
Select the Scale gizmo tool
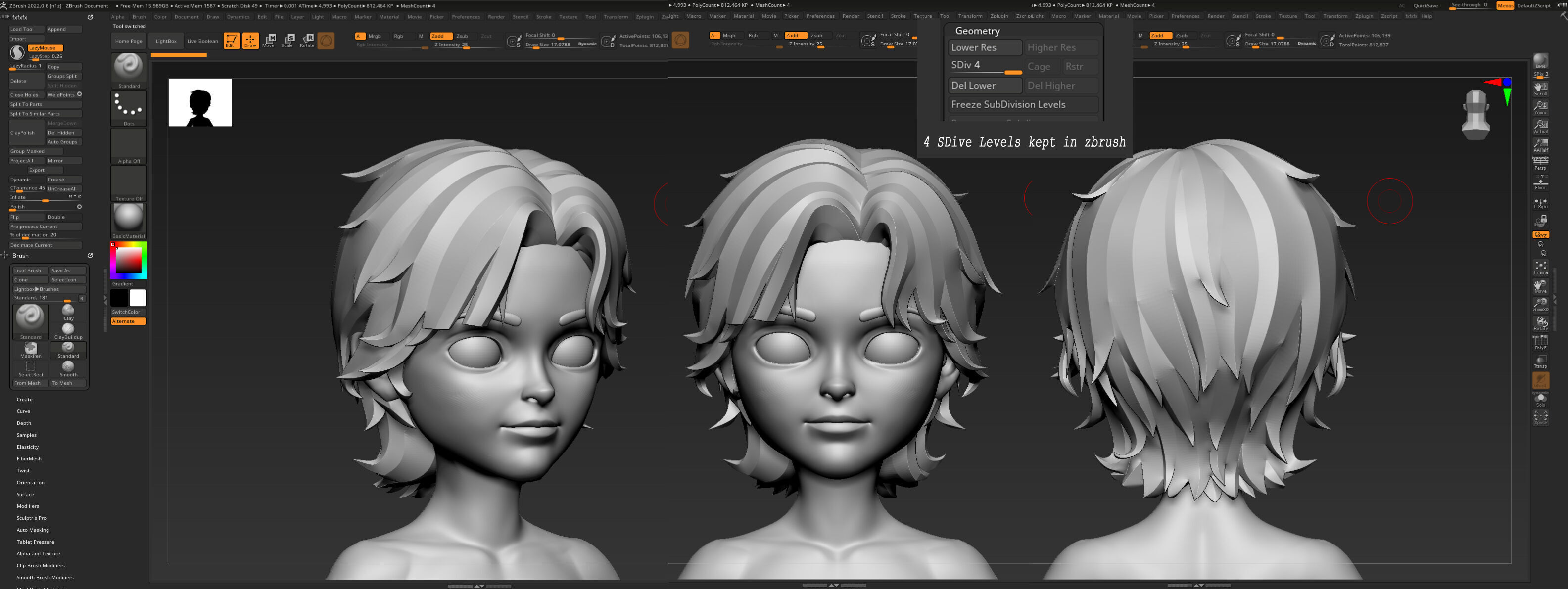287,41
